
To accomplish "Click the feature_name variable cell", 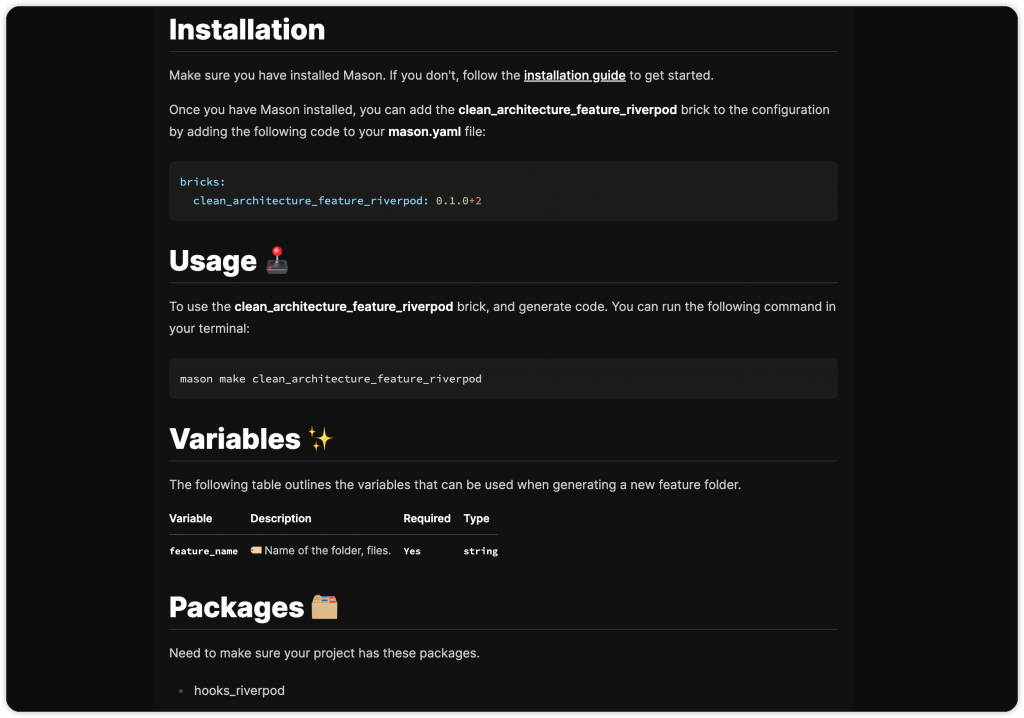I will (x=204, y=551).
